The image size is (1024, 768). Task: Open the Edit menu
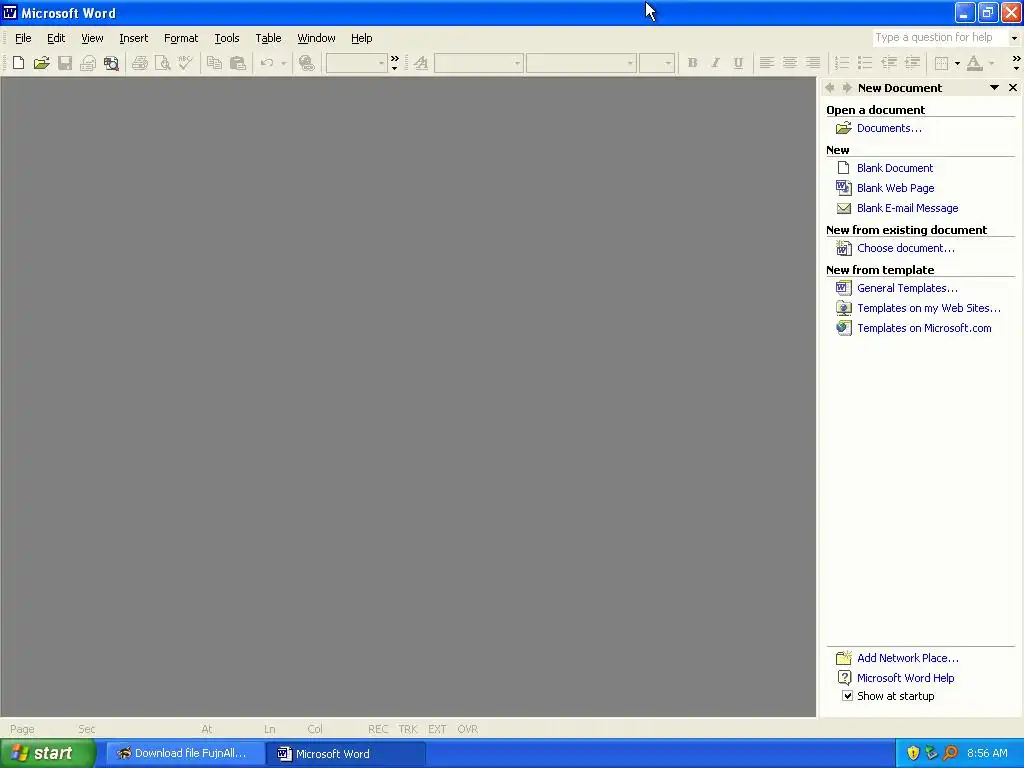tap(56, 39)
